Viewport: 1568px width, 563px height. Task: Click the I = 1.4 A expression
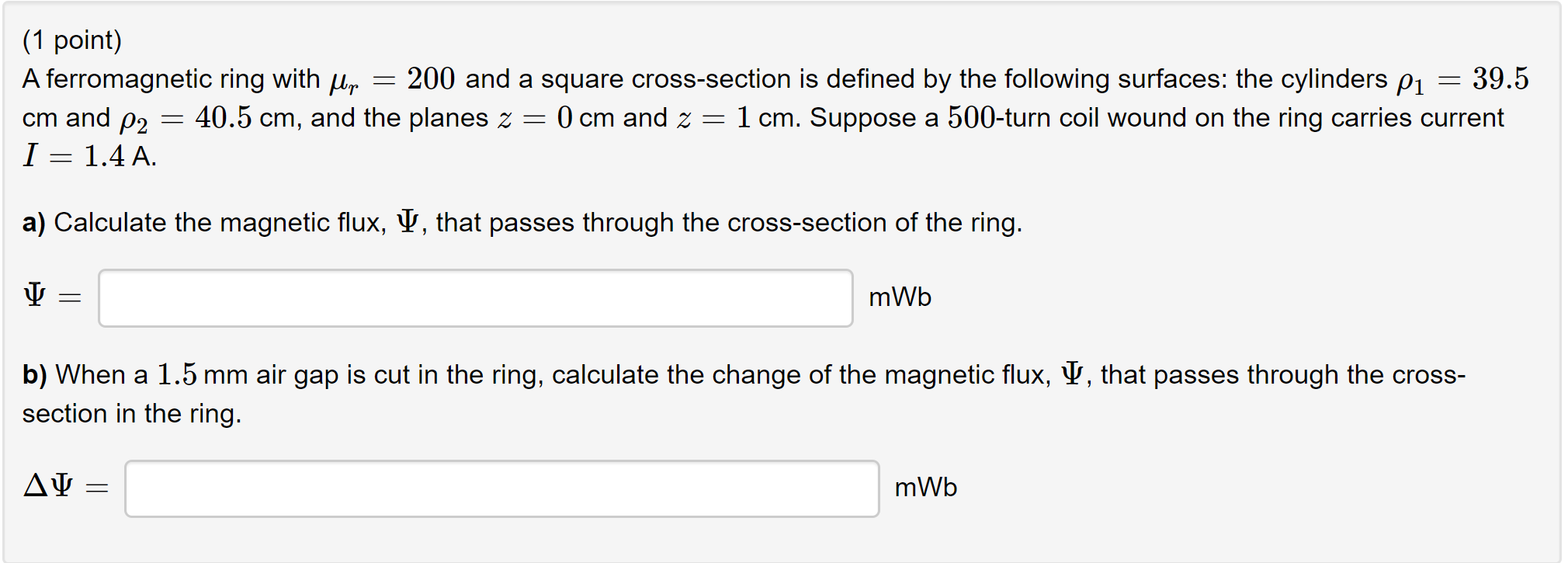coord(88,155)
